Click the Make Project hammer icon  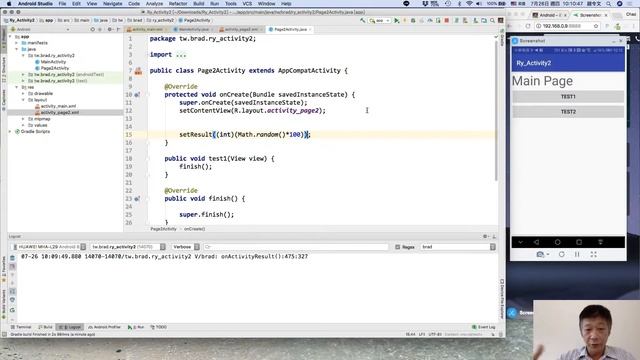tap(362, 20)
